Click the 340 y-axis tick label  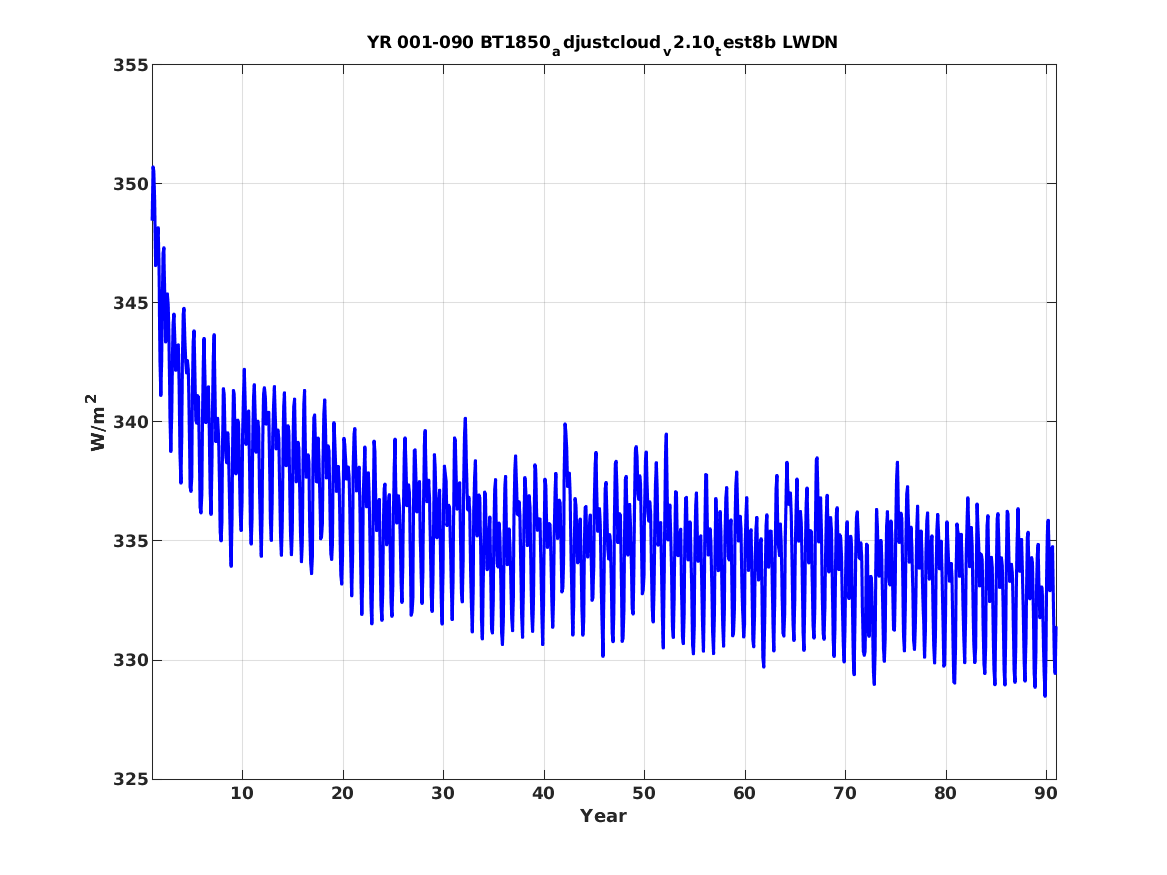tap(130, 423)
